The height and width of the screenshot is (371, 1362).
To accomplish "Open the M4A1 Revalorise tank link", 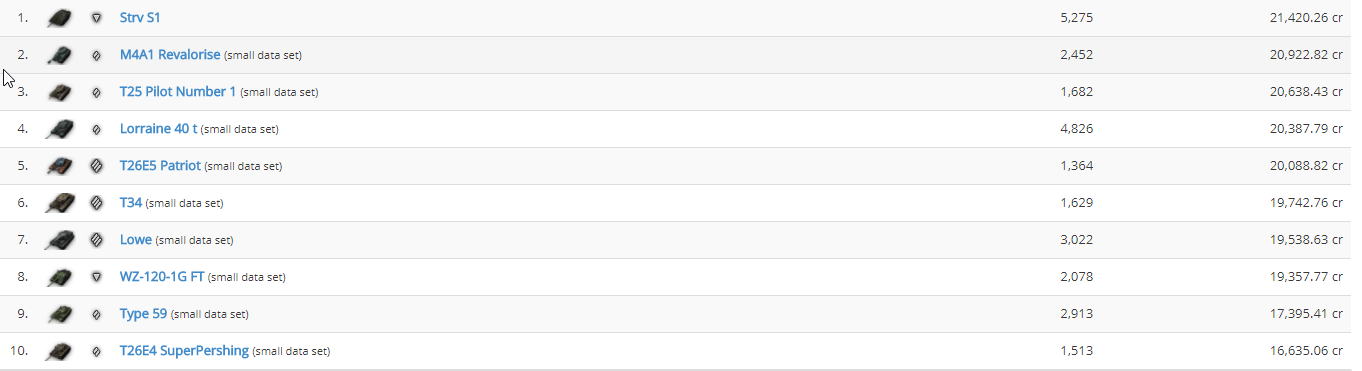I will click(x=170, y=55).
